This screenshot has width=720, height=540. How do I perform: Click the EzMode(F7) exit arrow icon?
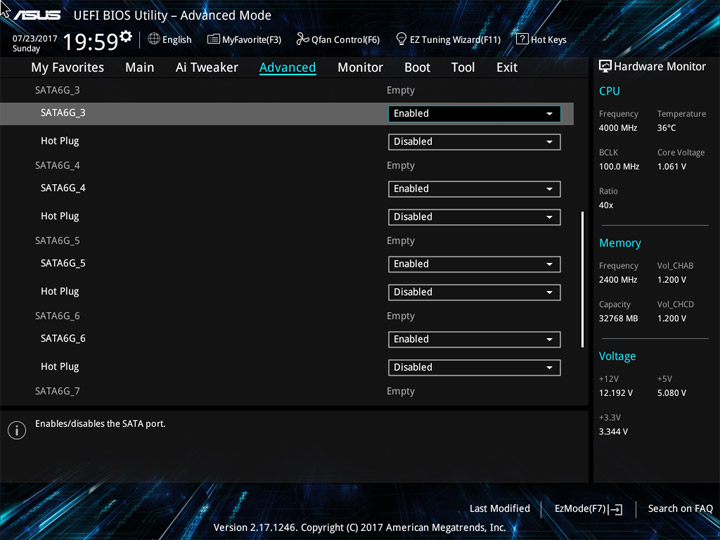pos(616,509)
